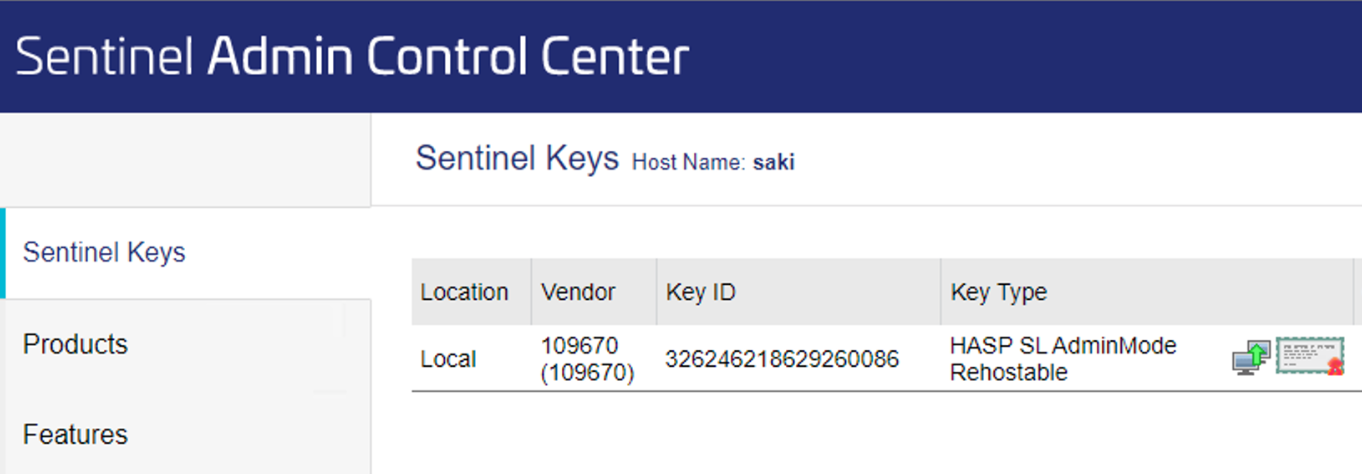
Task: Click the Sentinel Keys page heading
Action: click(x=517, y=158)
